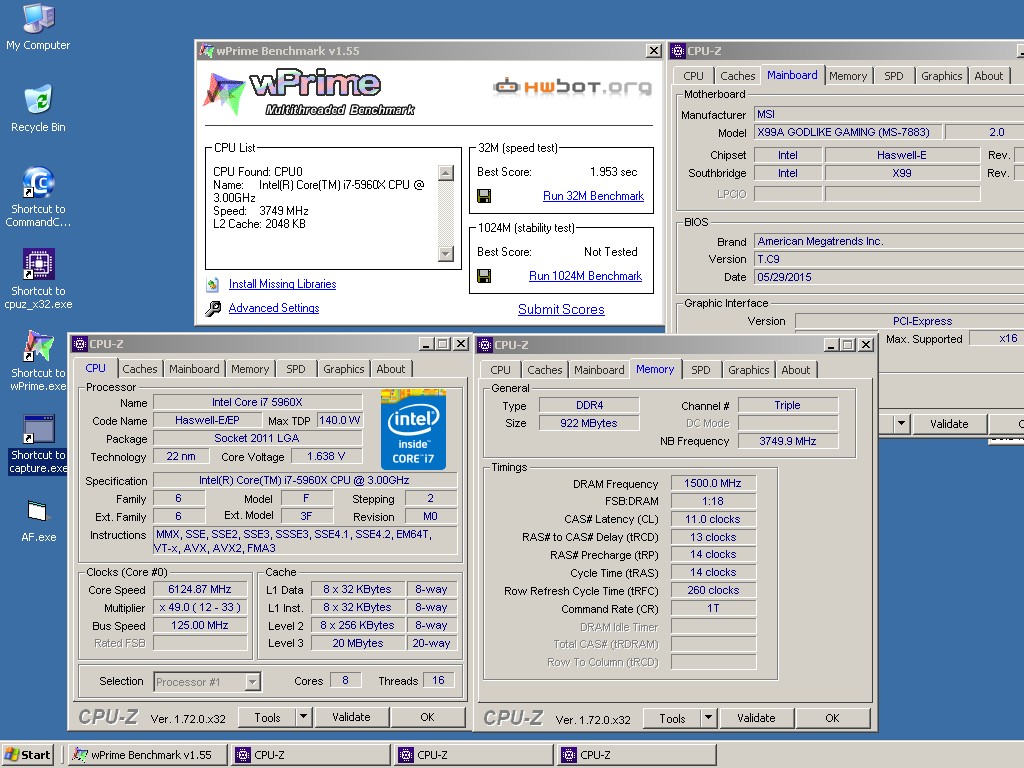Viewport: 1024px width, 768px height.
Task: Minimize the CPU-Z CPU tab window
Action: click(x=426, y=344)
